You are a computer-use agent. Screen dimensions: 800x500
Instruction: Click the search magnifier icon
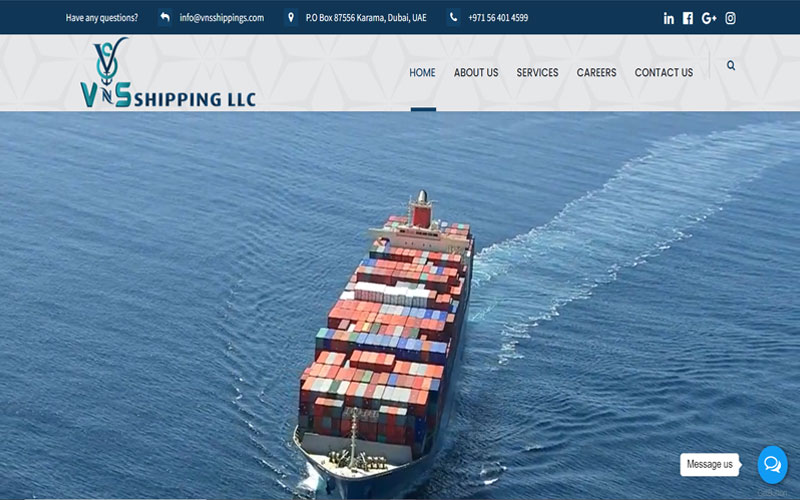tap(731, 65)
